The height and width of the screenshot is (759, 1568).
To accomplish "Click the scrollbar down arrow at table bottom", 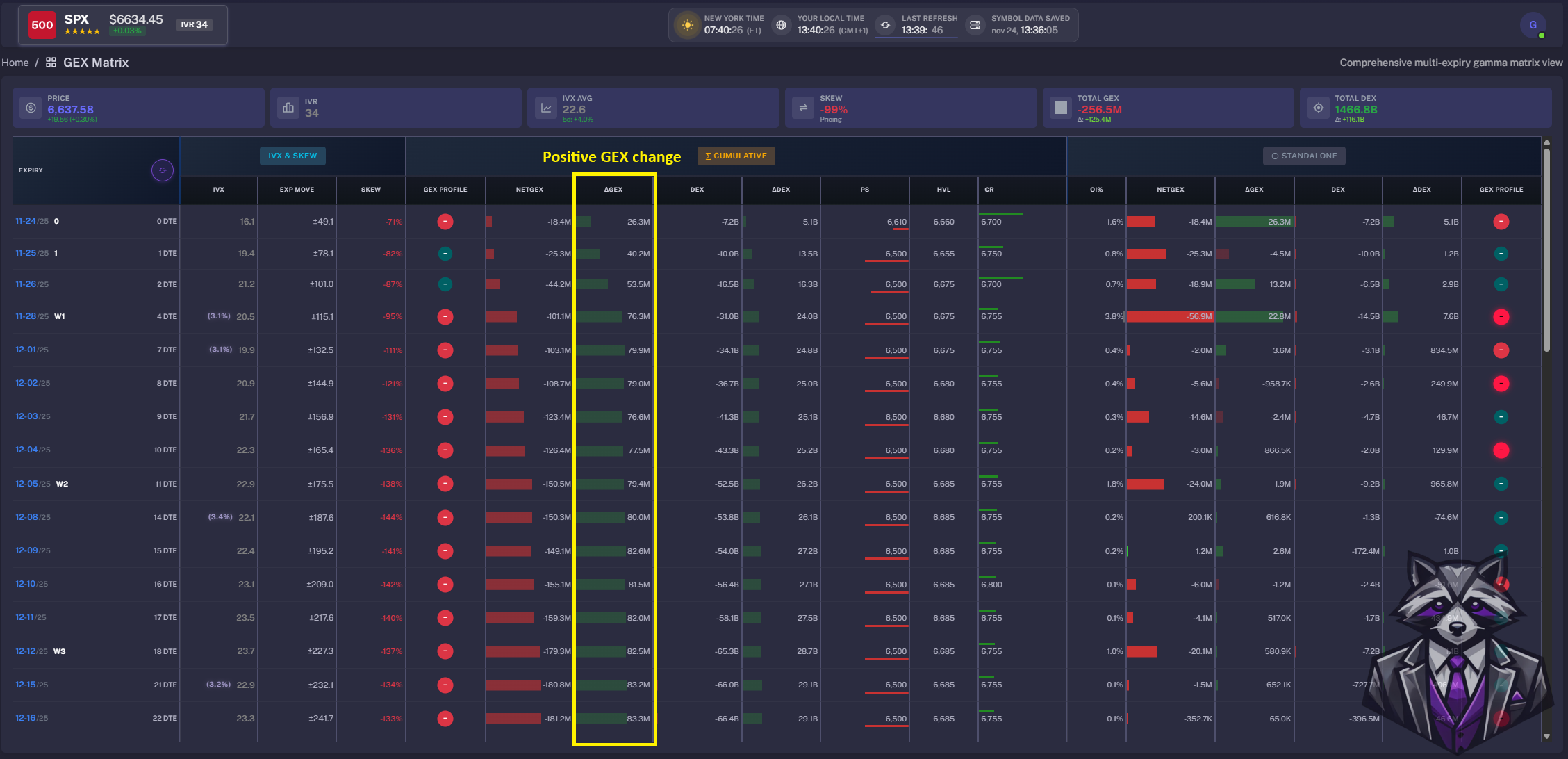I will point(1546,736).
